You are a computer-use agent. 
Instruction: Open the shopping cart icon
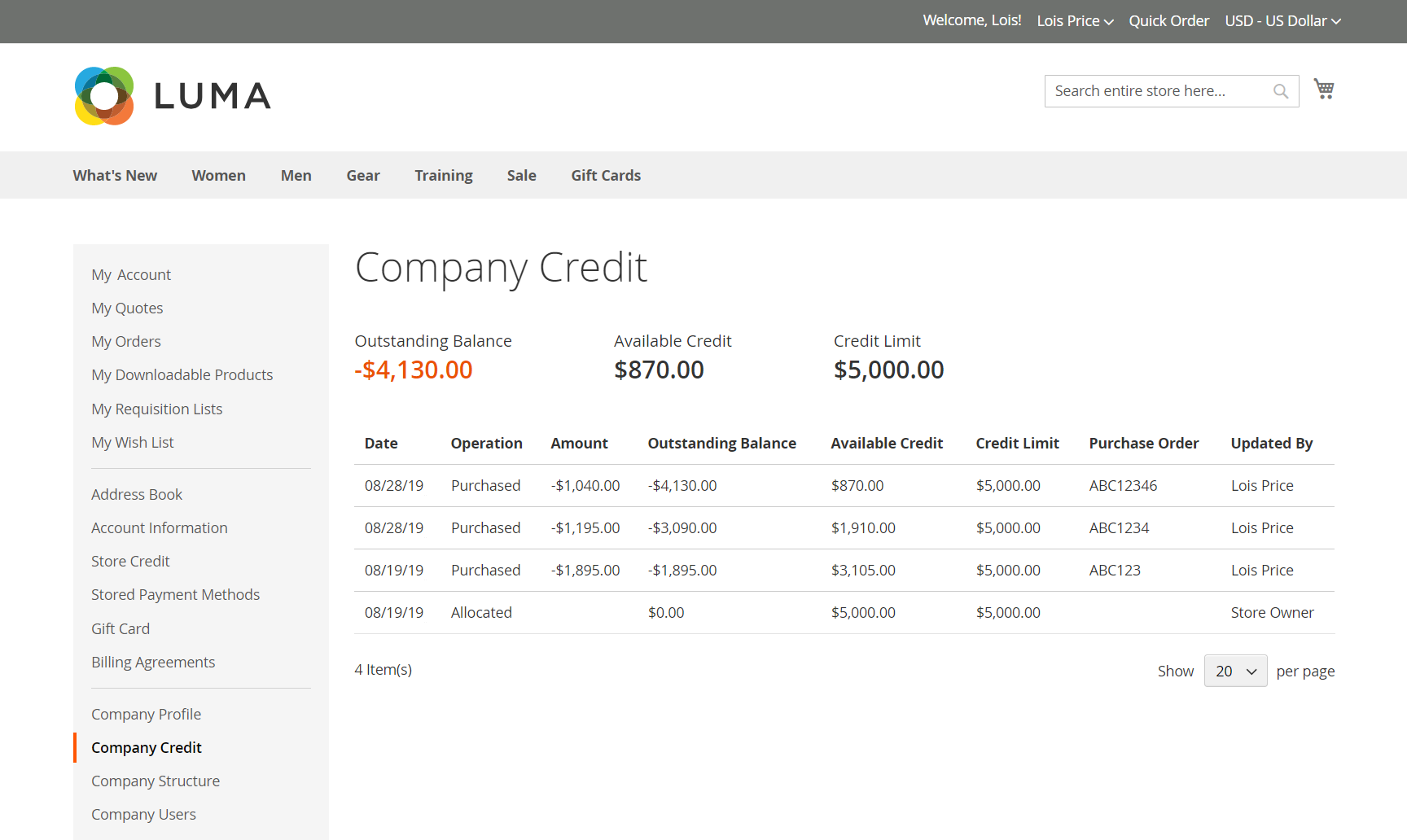[1323, 88]
